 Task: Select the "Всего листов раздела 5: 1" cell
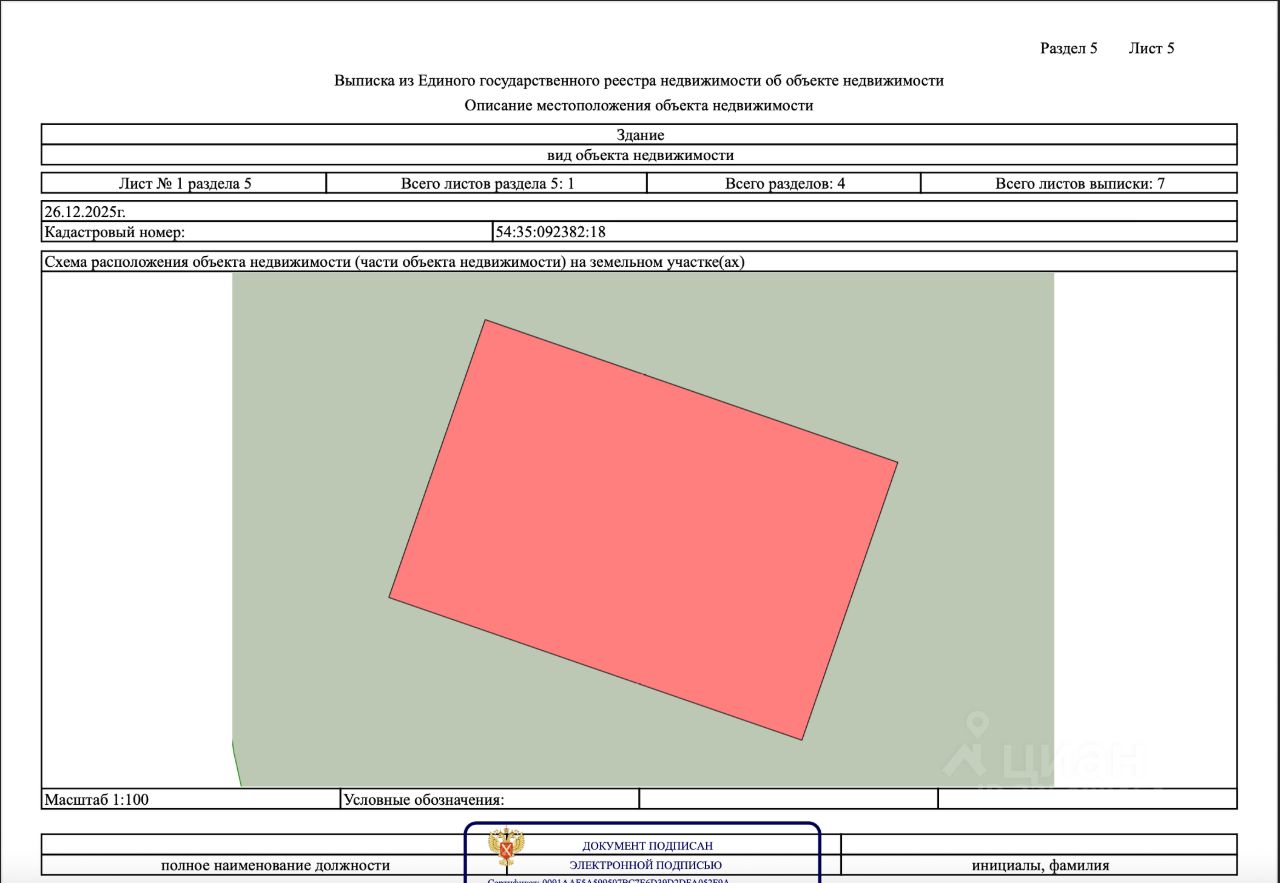tap(487, 183)
